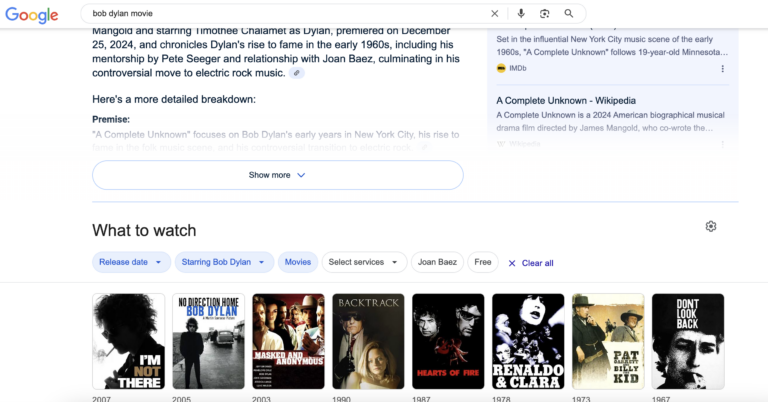Screen dimensions: 768x402
Task: Click Clear all filters
Action: coord(531,263)
